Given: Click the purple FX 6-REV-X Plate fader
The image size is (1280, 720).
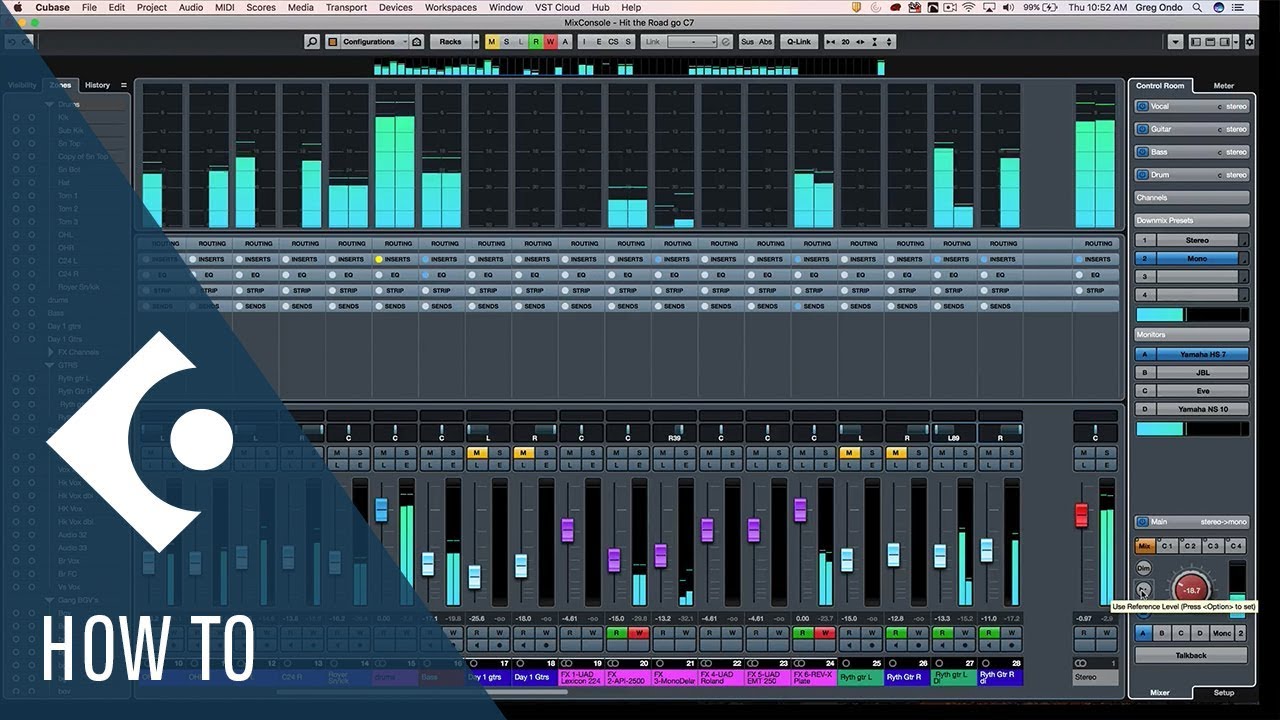Looking at the screenshot, I should pos(800,510).
